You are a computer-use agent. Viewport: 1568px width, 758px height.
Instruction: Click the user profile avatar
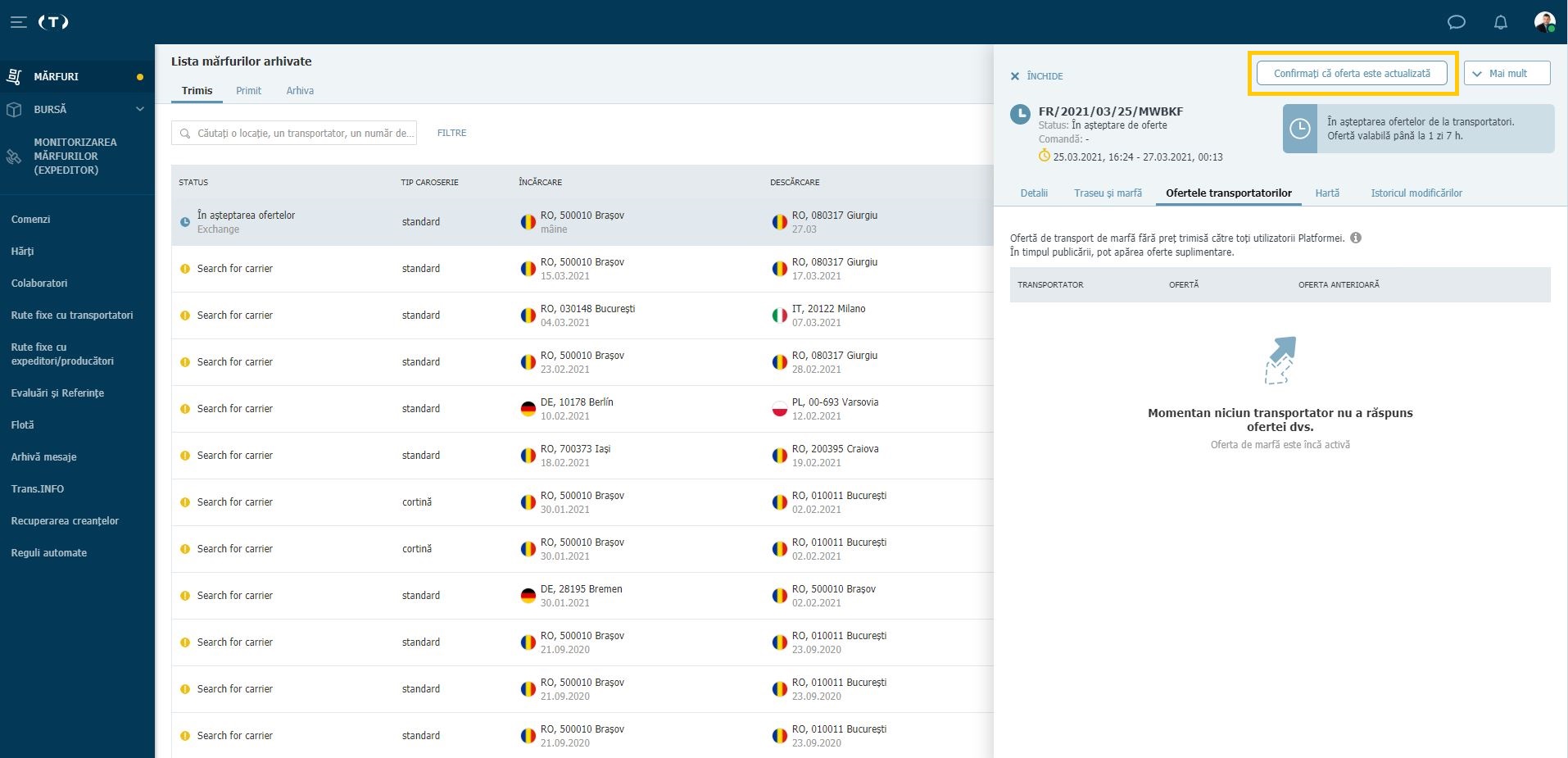click(x=1544, y=22)
